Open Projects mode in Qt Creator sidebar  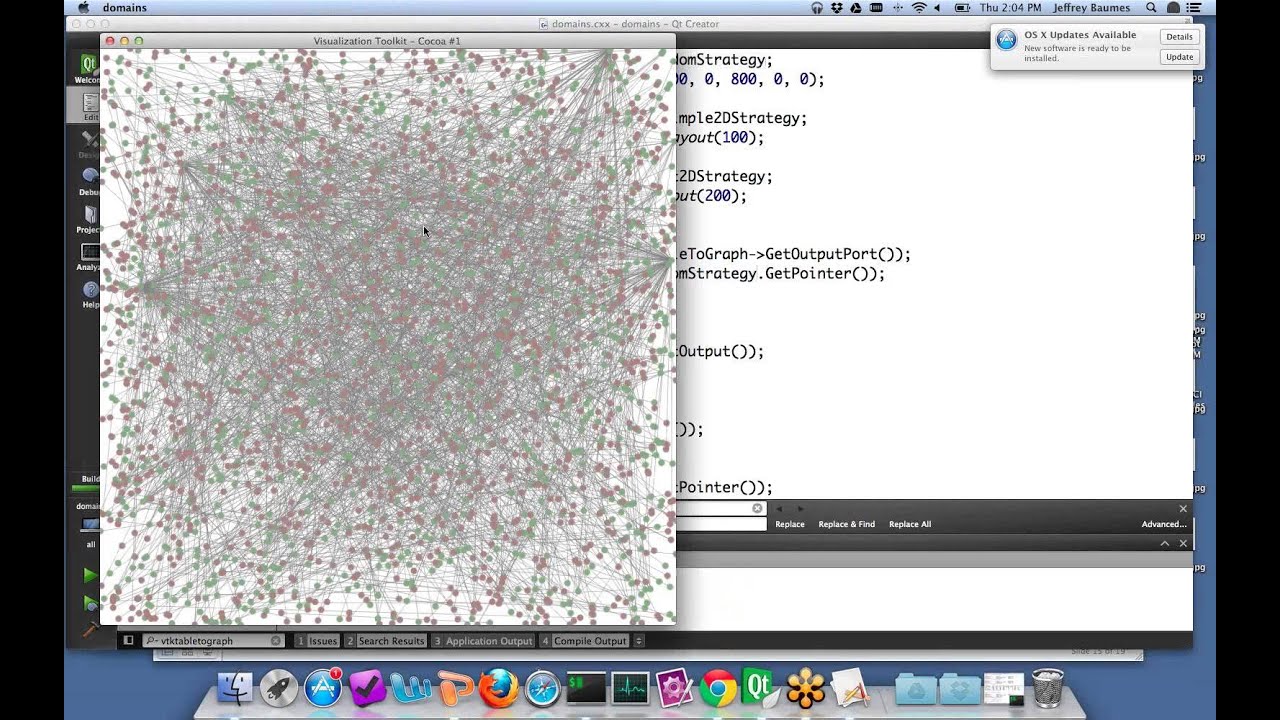coord(89,219)
